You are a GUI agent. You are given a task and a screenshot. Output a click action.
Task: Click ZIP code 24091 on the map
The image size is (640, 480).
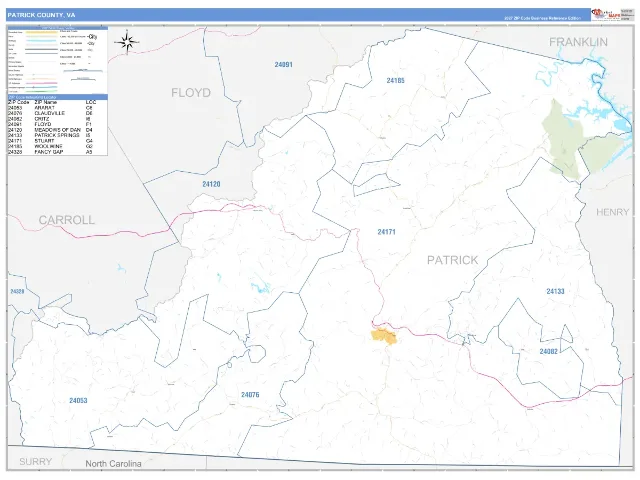tap(283, 64)
